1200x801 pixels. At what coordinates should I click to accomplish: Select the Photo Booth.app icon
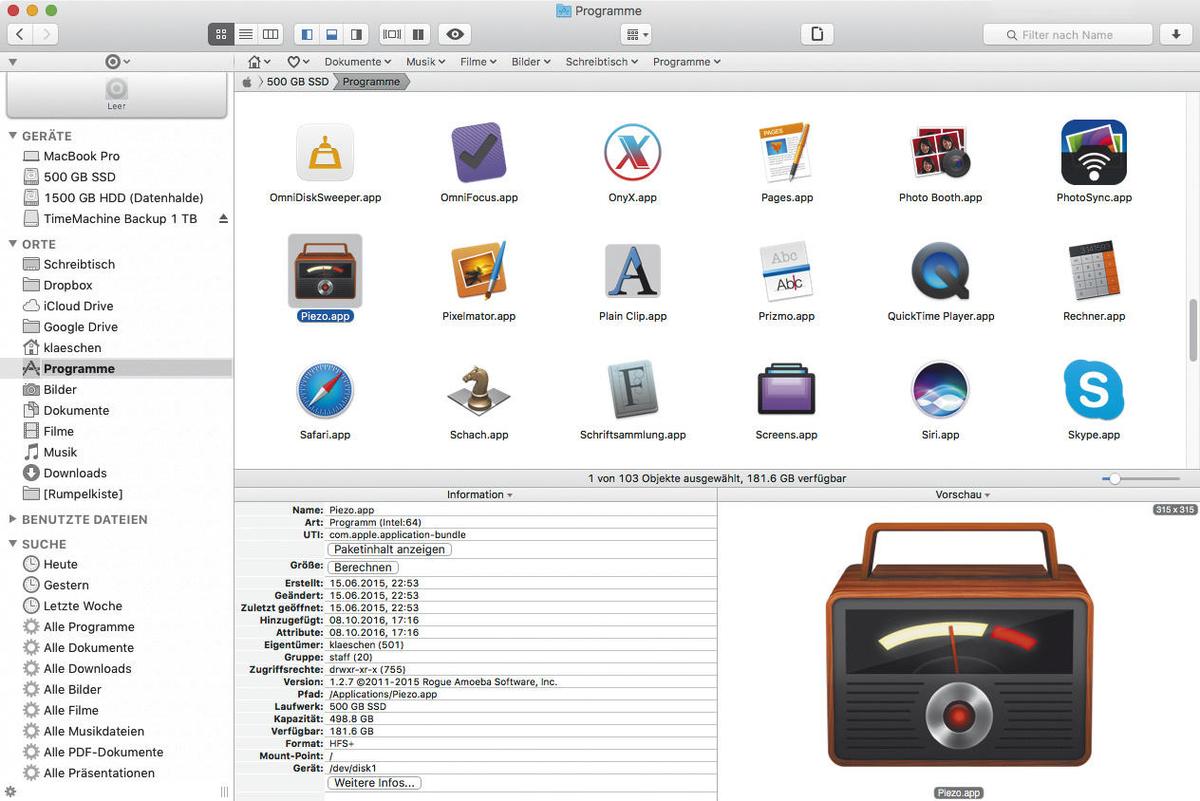[940, 153]
